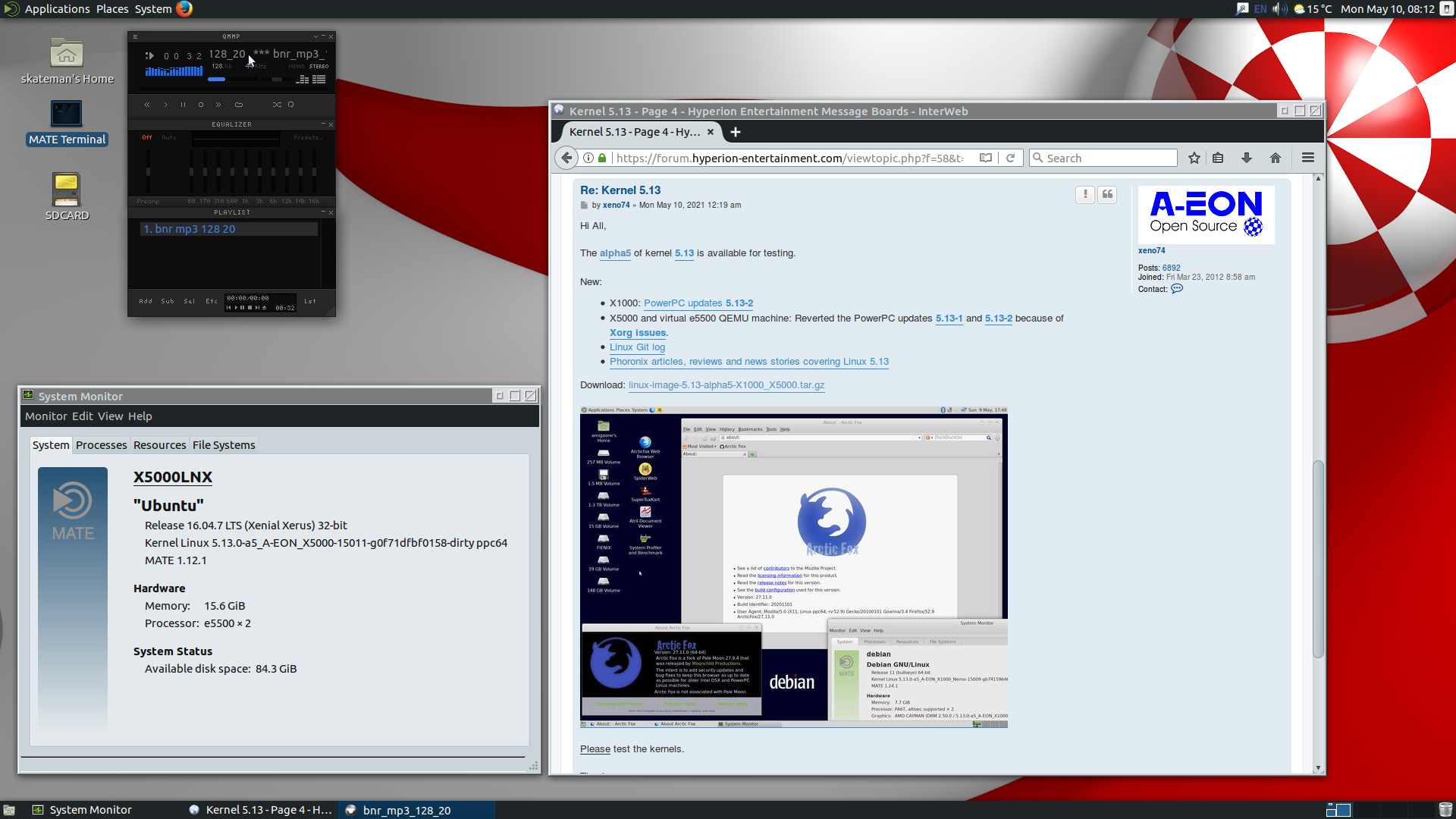
Task: Click the Firefox launcher in the top panel
Action: [x=184, y=8]
